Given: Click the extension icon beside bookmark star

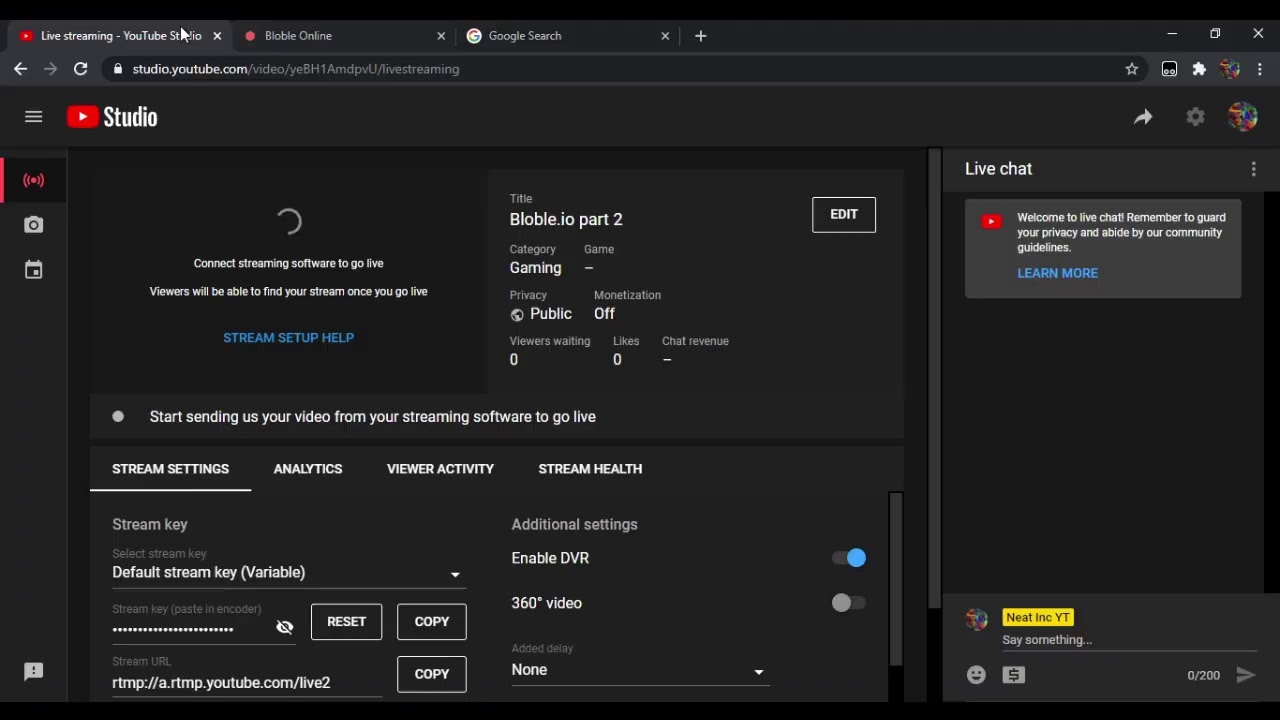Looking at the screenshot, I should tap(1169, 69).
